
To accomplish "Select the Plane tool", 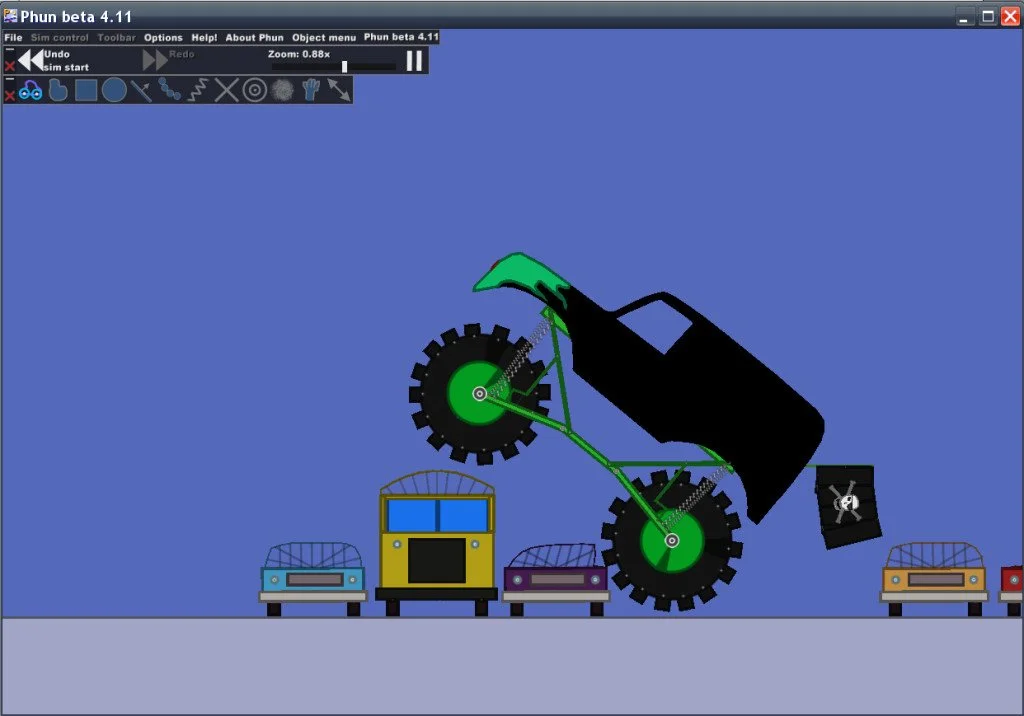I will pyautogui.click(x=141, y=90).
